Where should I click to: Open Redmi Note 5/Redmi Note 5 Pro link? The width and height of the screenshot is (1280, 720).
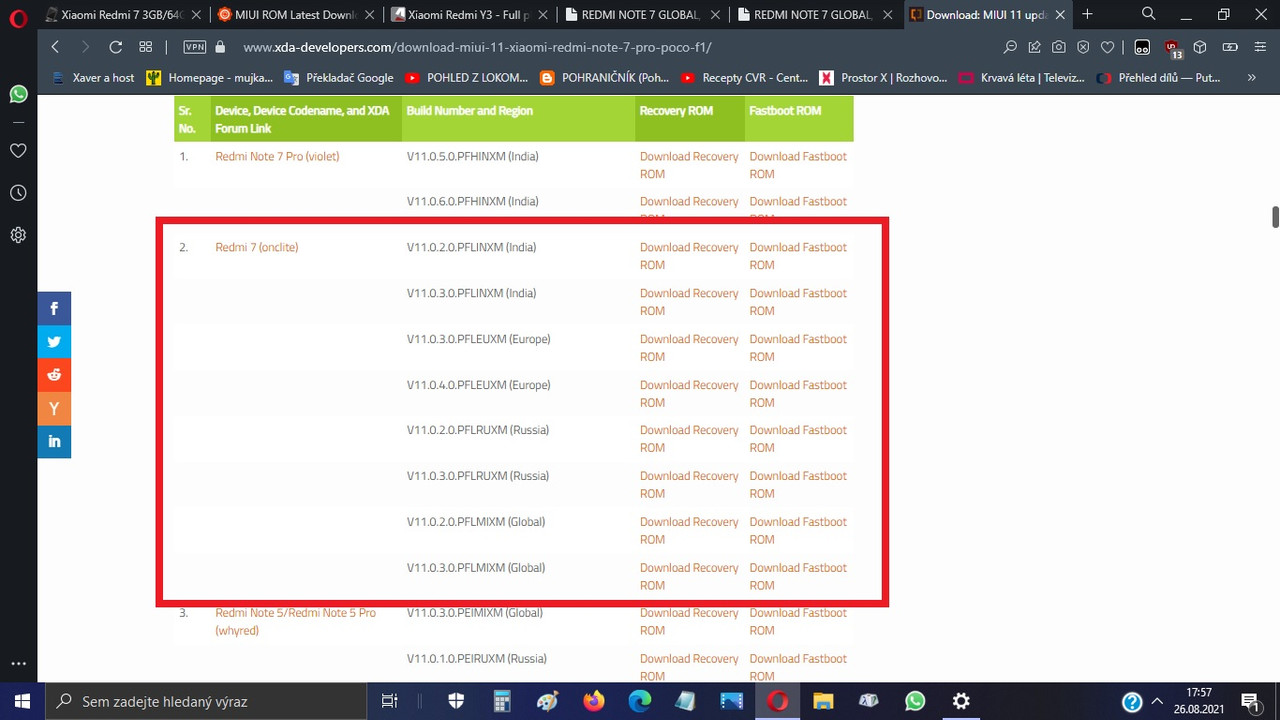pos(295,621)
